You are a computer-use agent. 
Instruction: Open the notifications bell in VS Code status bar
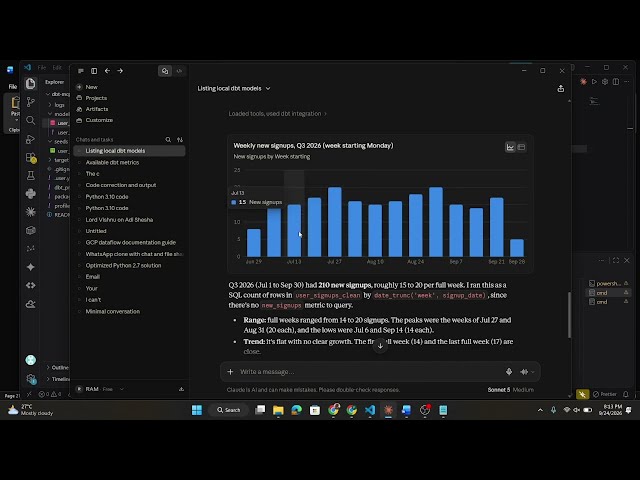(626, 394)
